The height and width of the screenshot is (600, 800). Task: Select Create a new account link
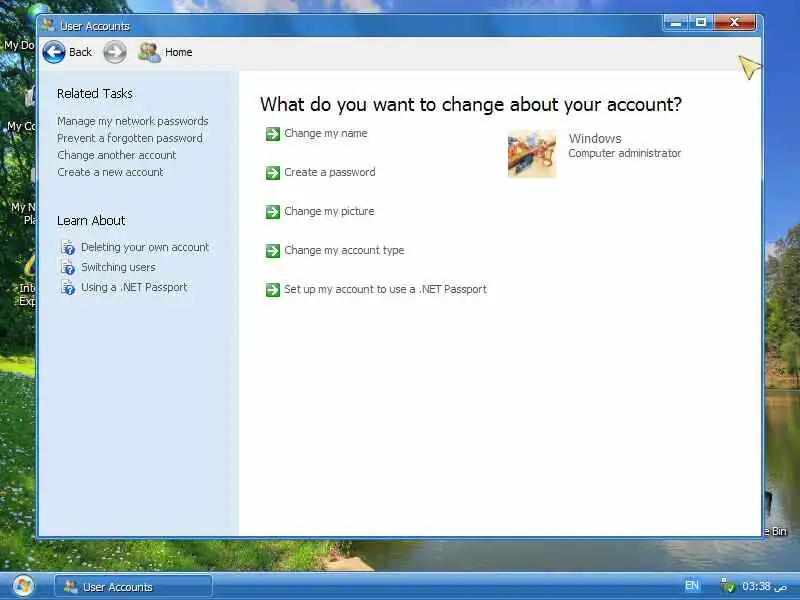110,172
